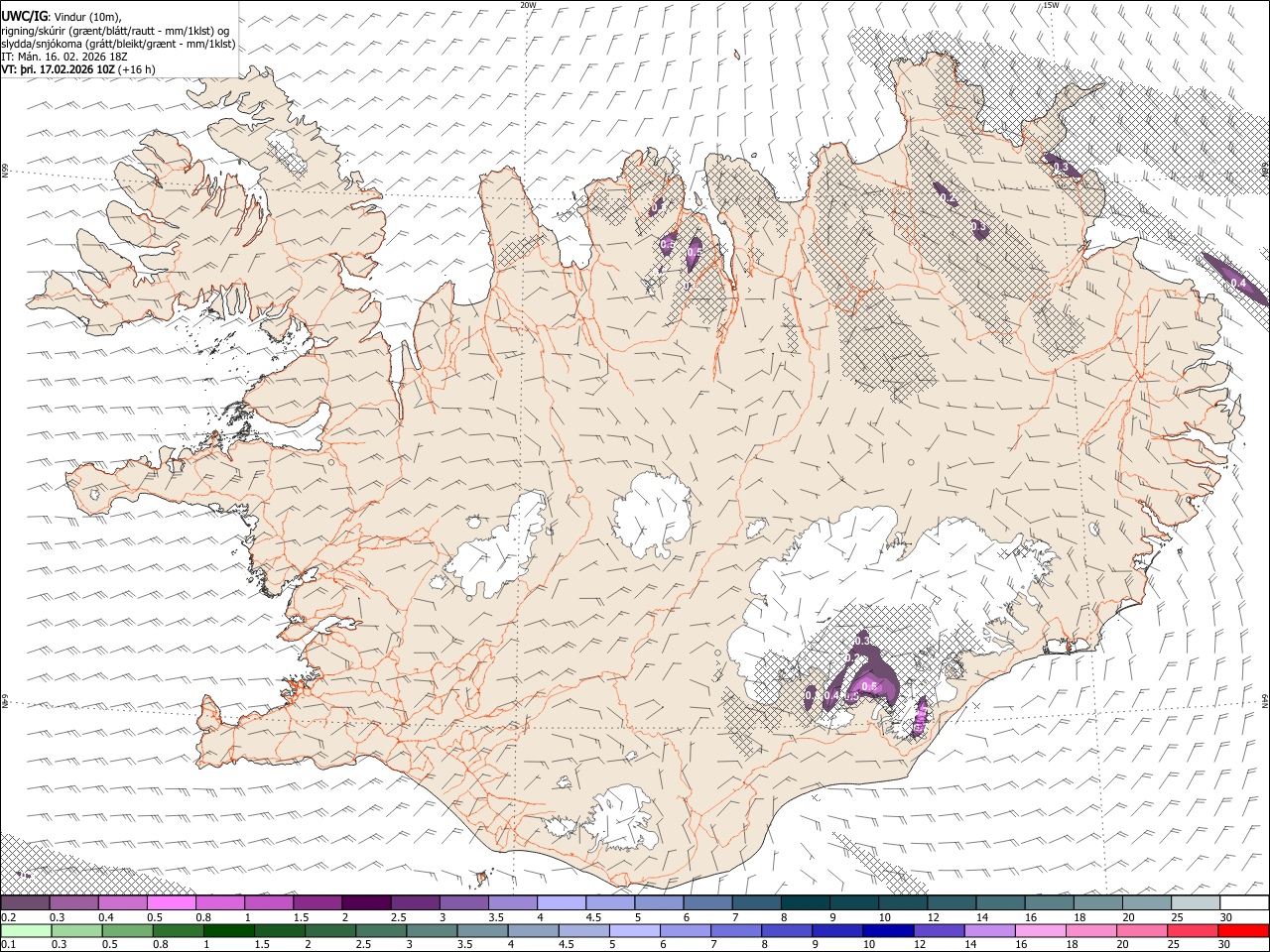Click the pale grey 25–30 upper legend swatch
The height and width of the screenshot is (952, 1270).
1194,902
